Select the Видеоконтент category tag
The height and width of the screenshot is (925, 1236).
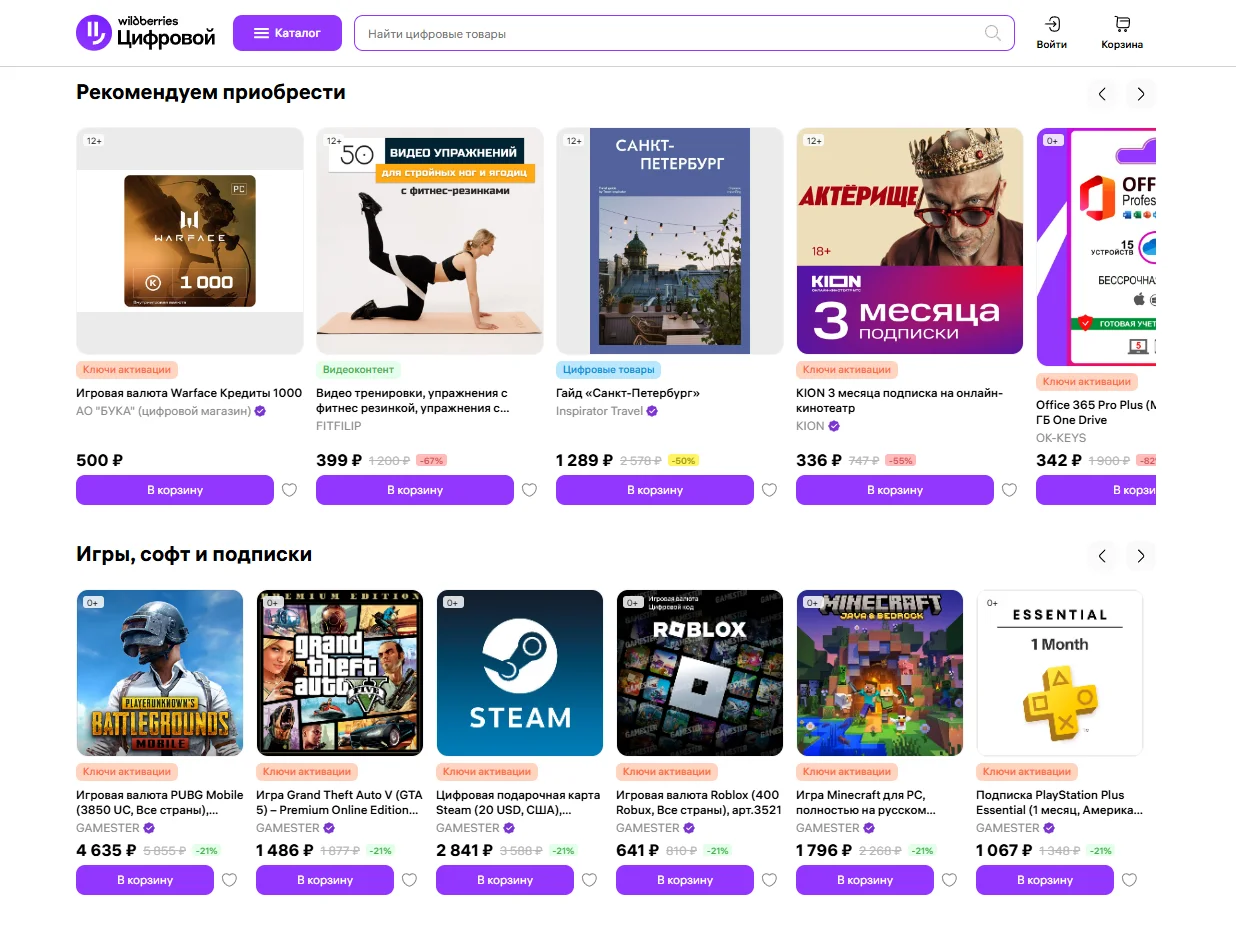[359, 370]
